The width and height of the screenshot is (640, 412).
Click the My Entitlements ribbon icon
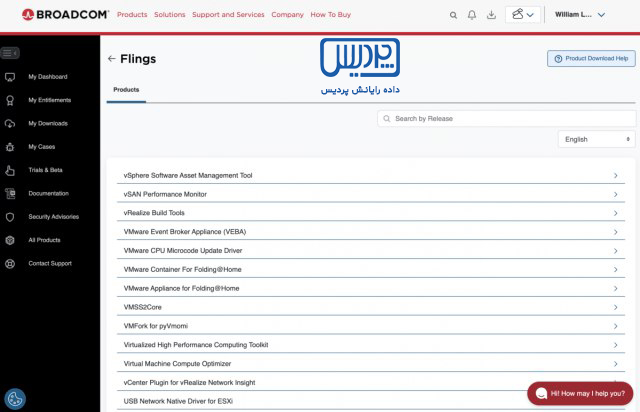coord(10,100)
